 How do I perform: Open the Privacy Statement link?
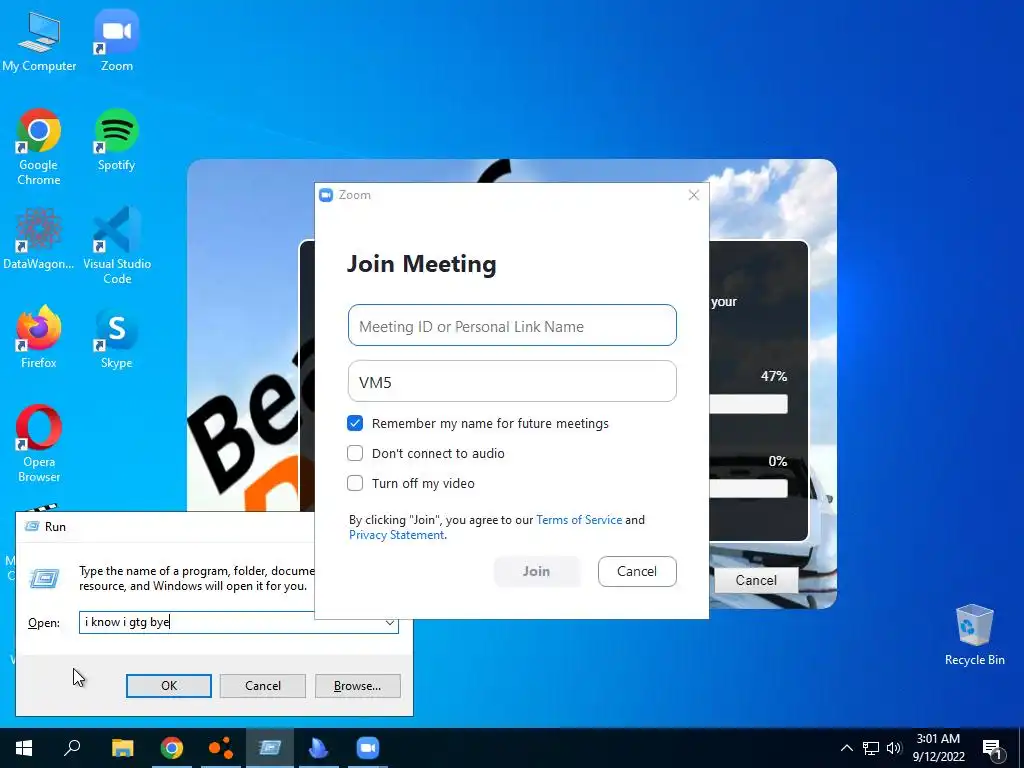tap(396, 535)
